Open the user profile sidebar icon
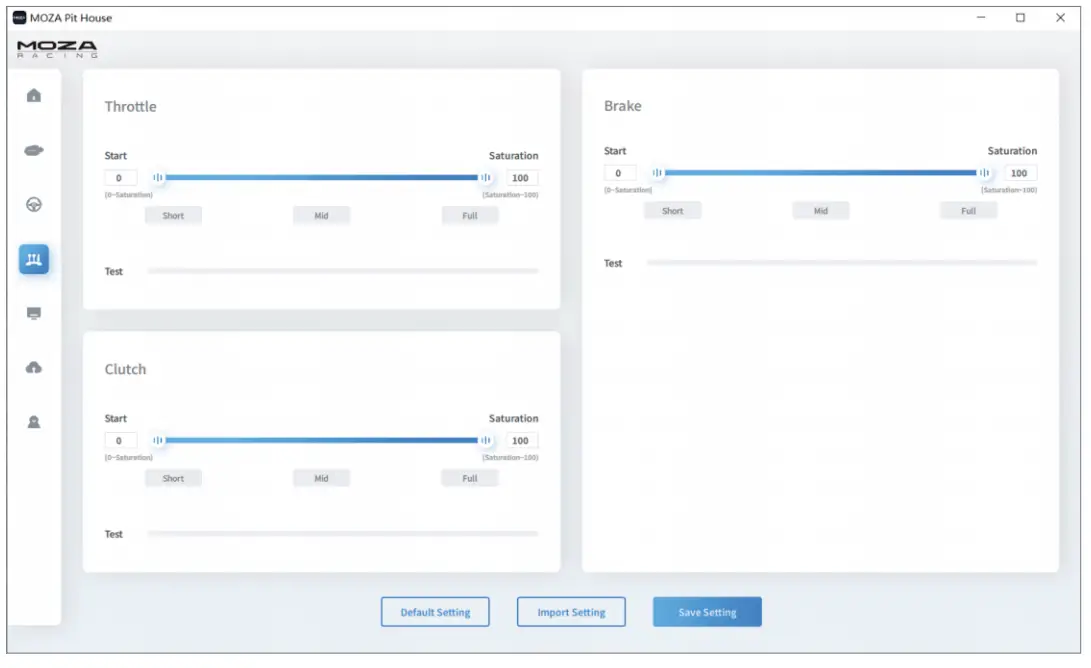Image resolution: width=1091 pixels, height=668 pixels. [x=33, y=422]
